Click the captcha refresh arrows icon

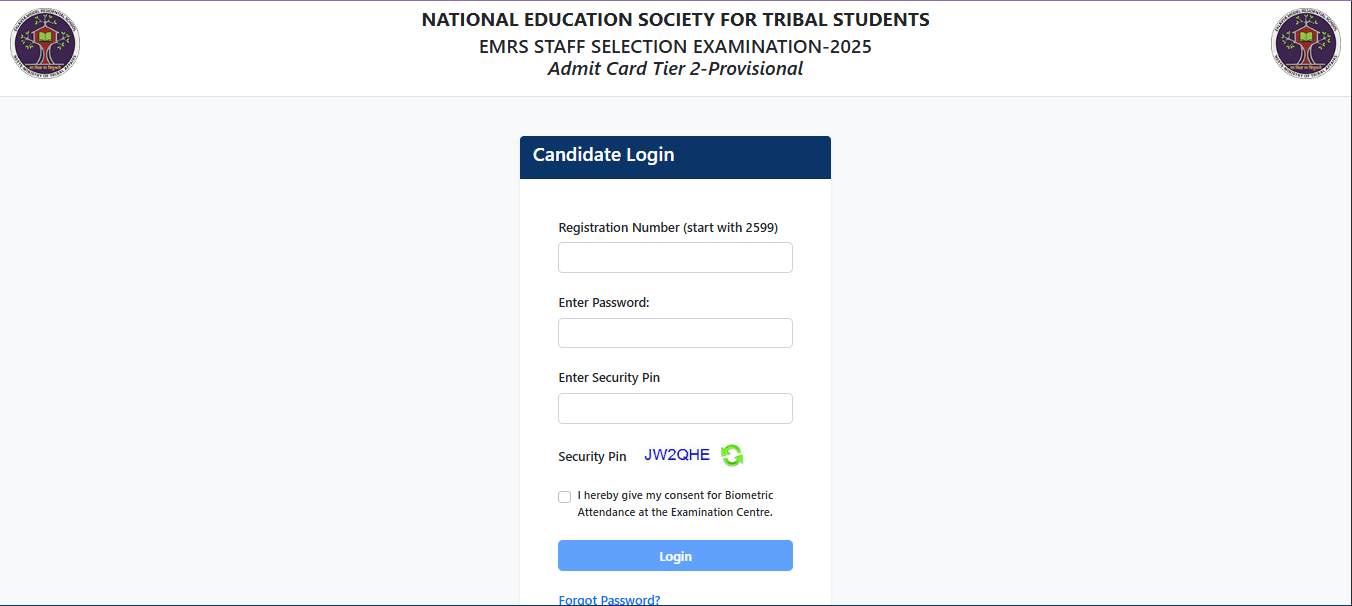point(731,455)
